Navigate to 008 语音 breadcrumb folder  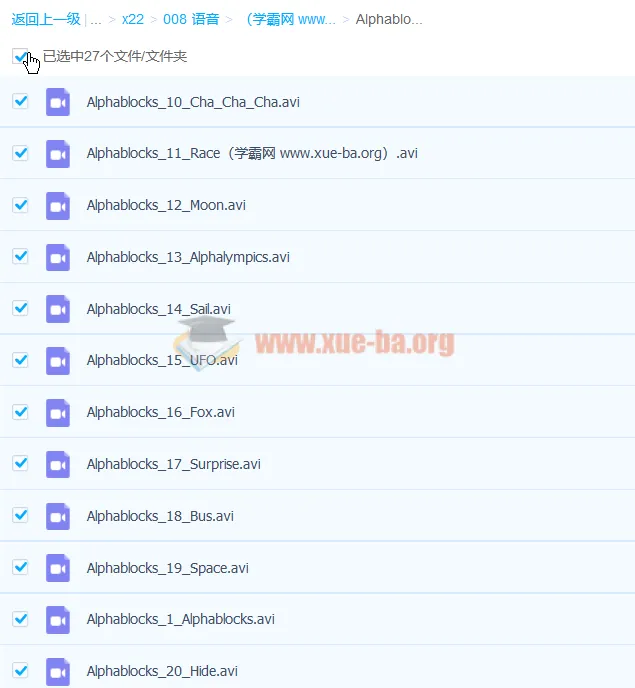[x=191, y=19]
